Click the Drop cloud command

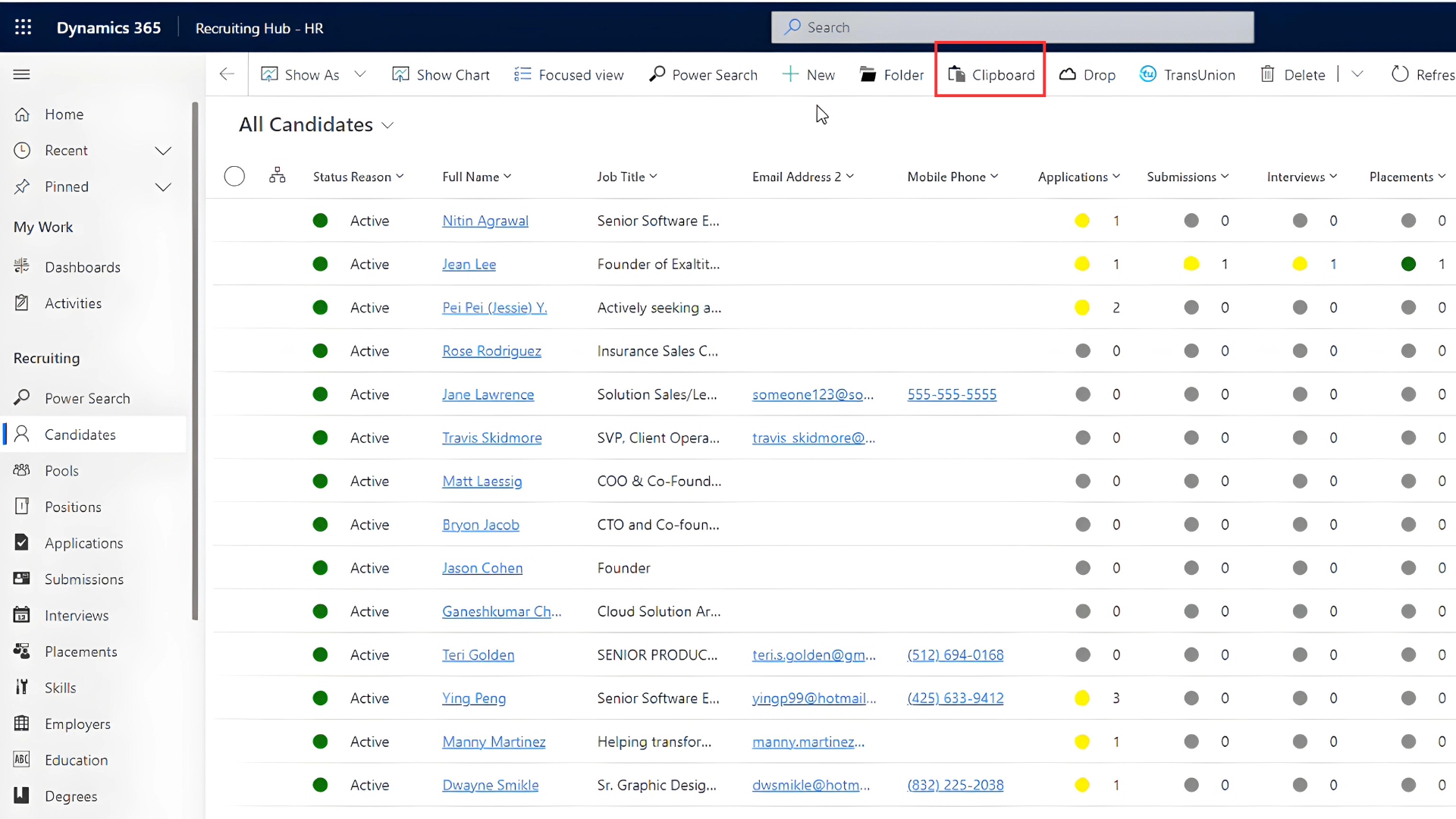coord(1087,74)
